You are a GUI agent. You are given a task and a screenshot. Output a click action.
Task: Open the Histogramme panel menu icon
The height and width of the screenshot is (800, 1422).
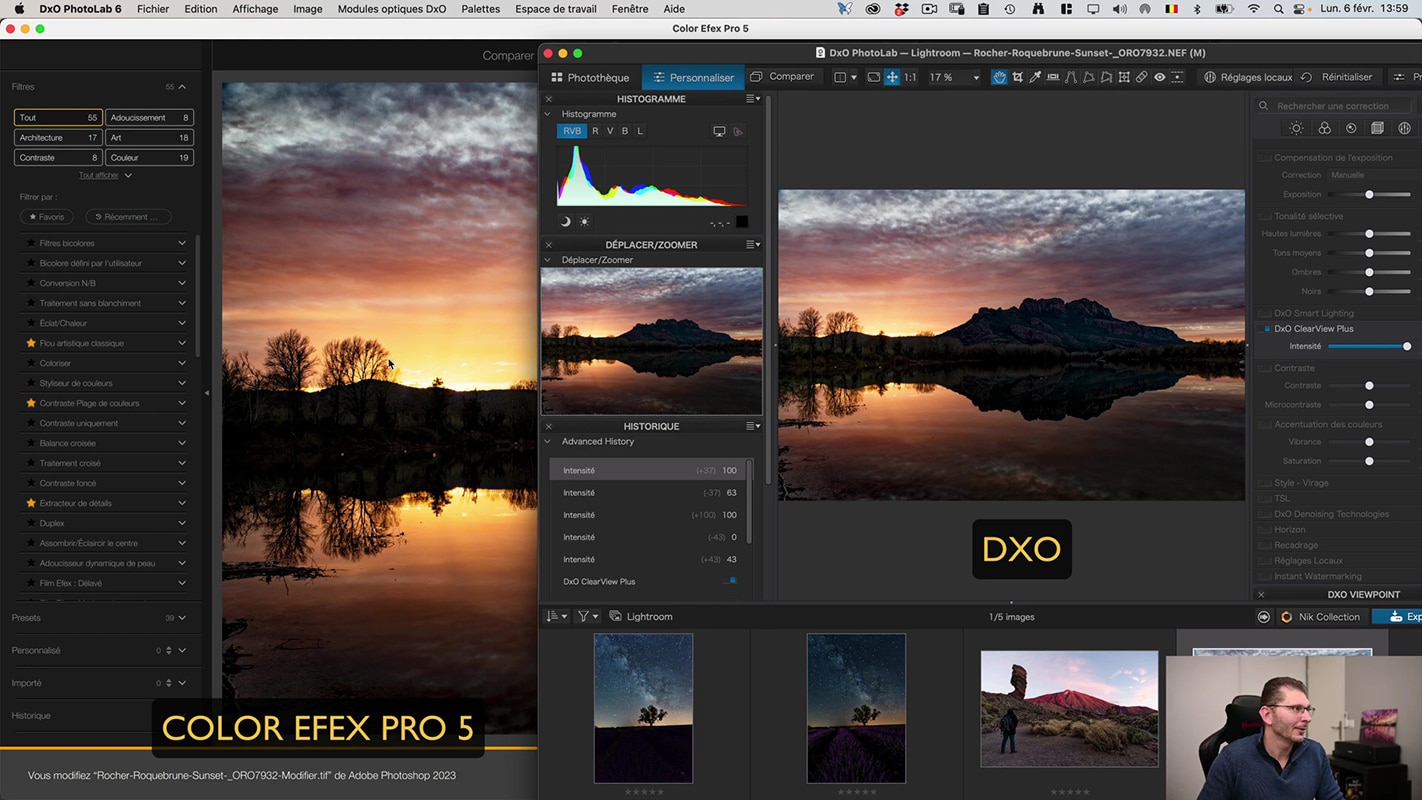click(753, 99)
